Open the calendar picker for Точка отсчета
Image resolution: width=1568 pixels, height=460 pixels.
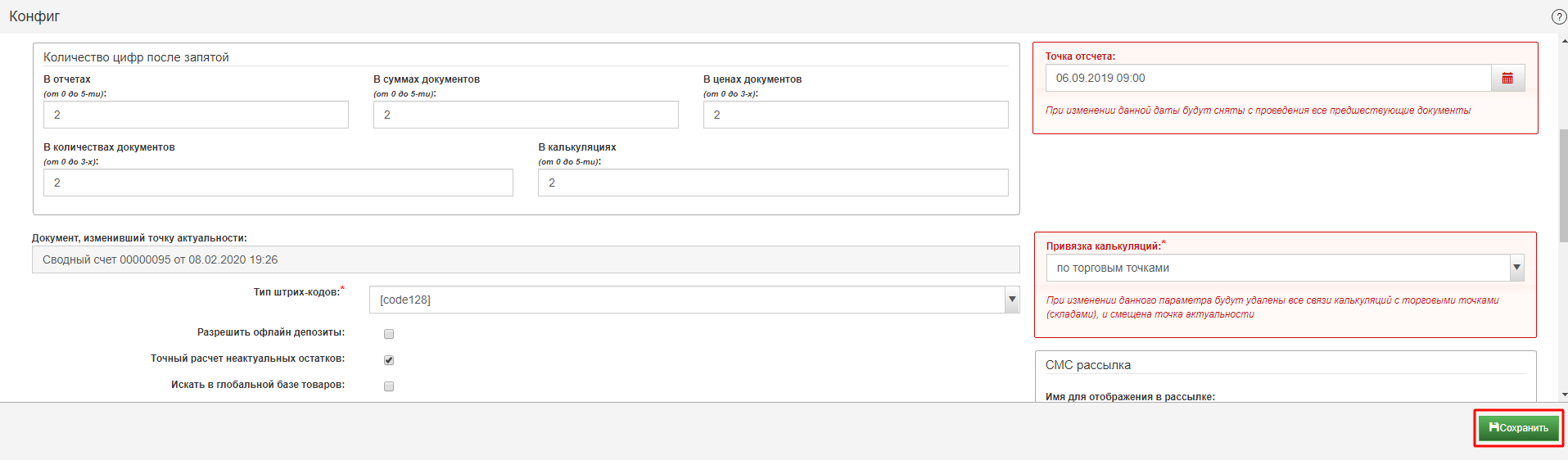click(1507, 79)
